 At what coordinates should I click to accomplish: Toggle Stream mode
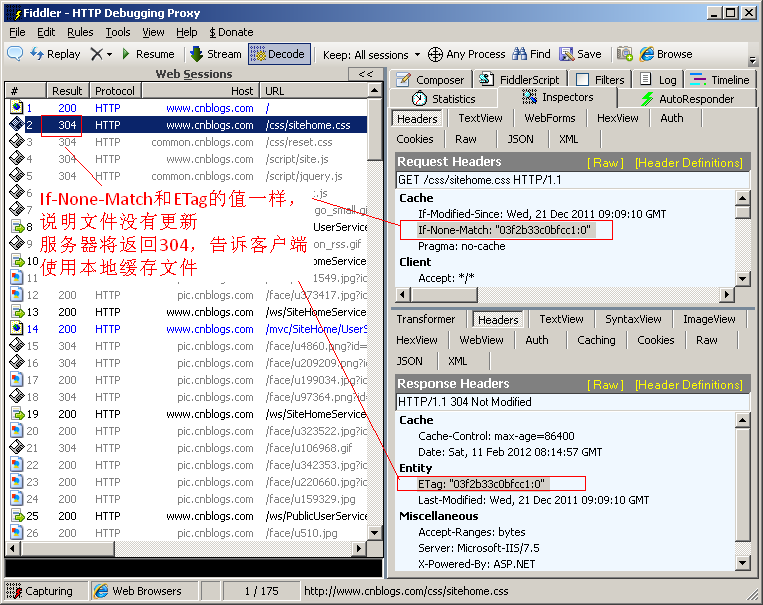(x=216, y=54)
